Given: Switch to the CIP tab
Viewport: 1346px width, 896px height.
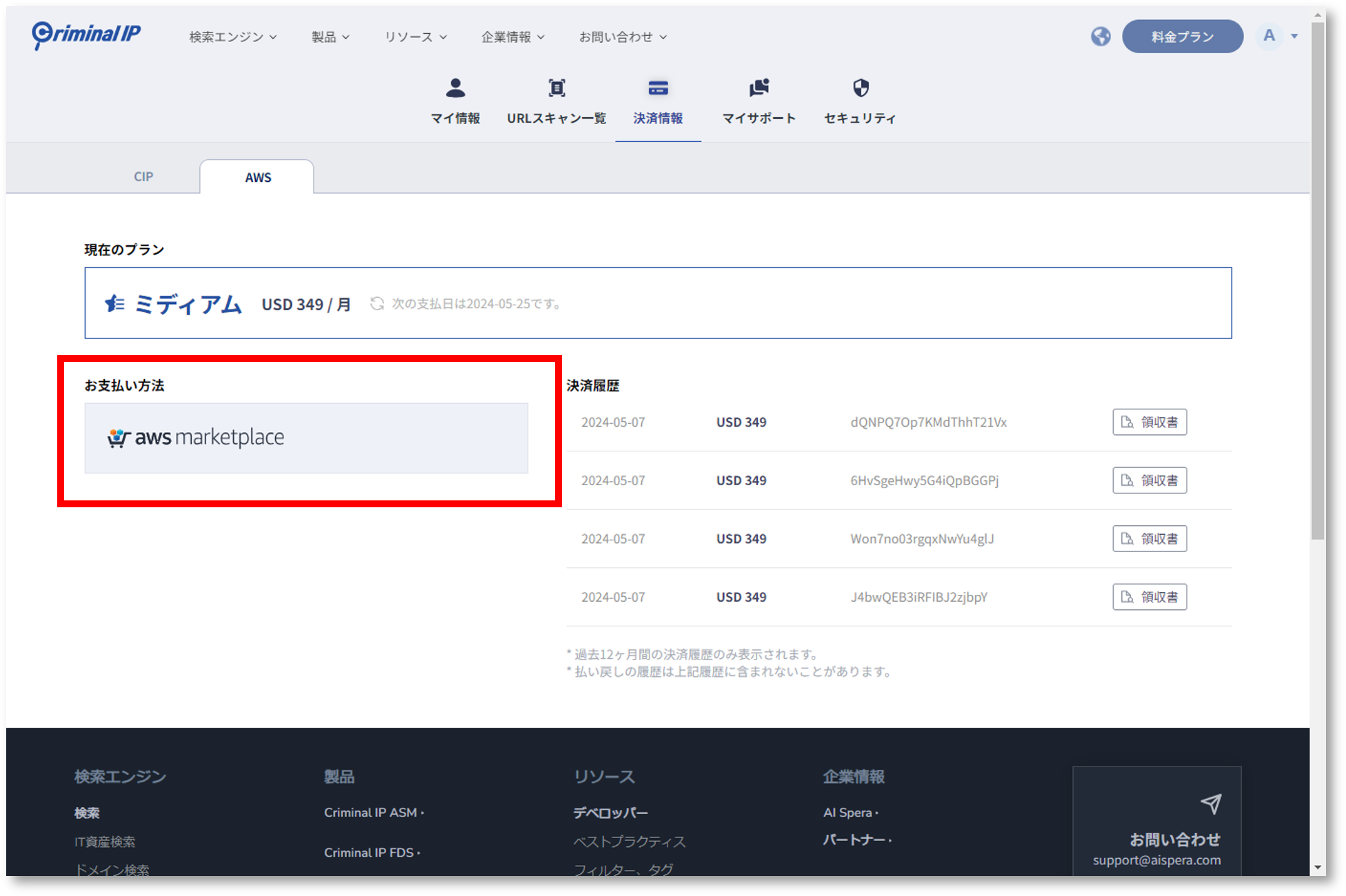Looking at the screenshot, I should tap(143, 177).
